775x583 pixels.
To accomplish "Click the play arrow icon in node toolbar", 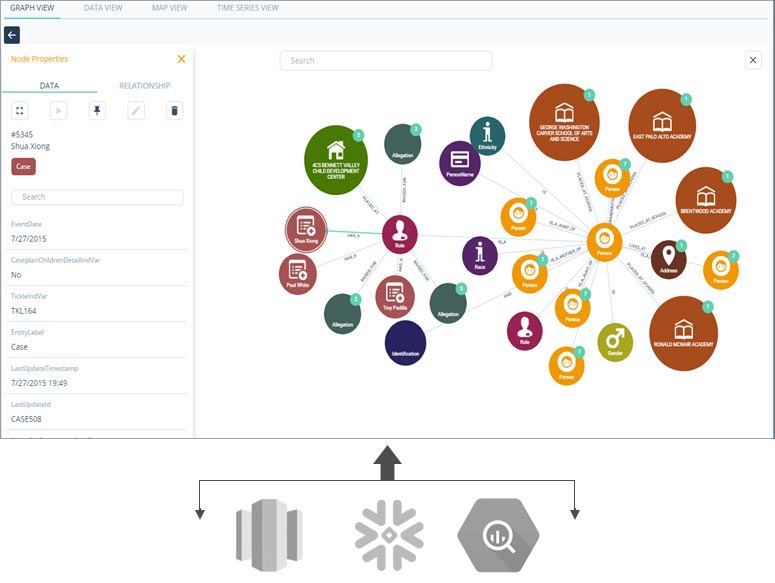I will [58, 111].
